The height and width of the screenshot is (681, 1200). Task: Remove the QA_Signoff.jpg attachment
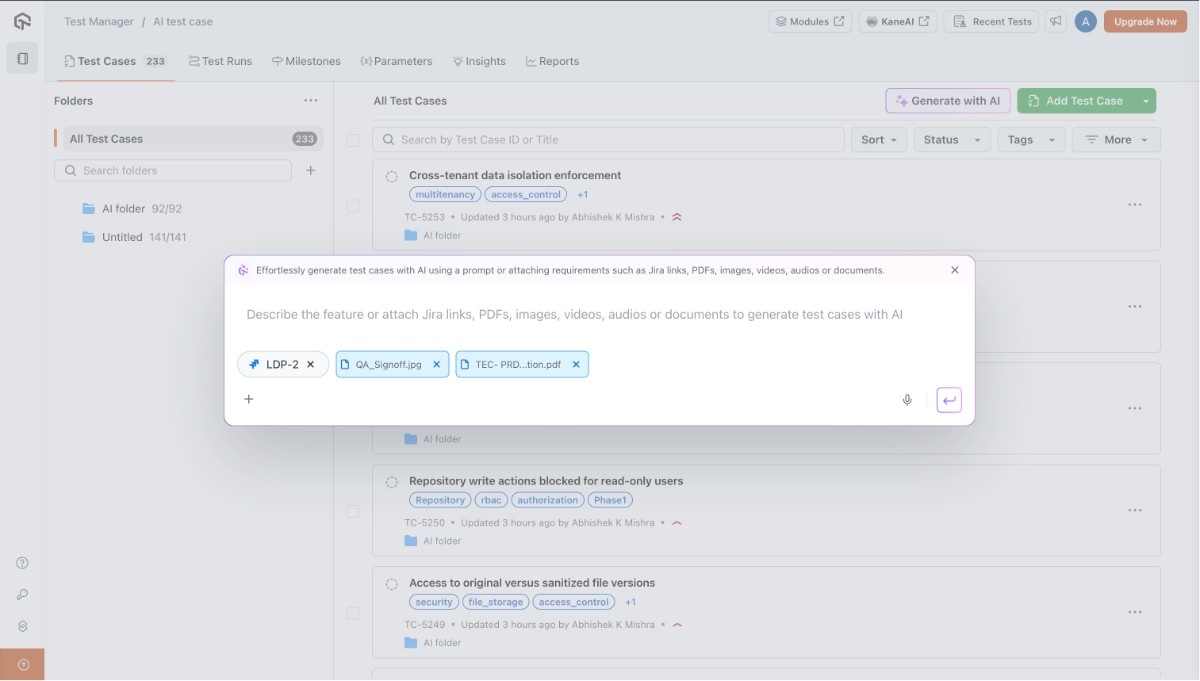(436, 365)
